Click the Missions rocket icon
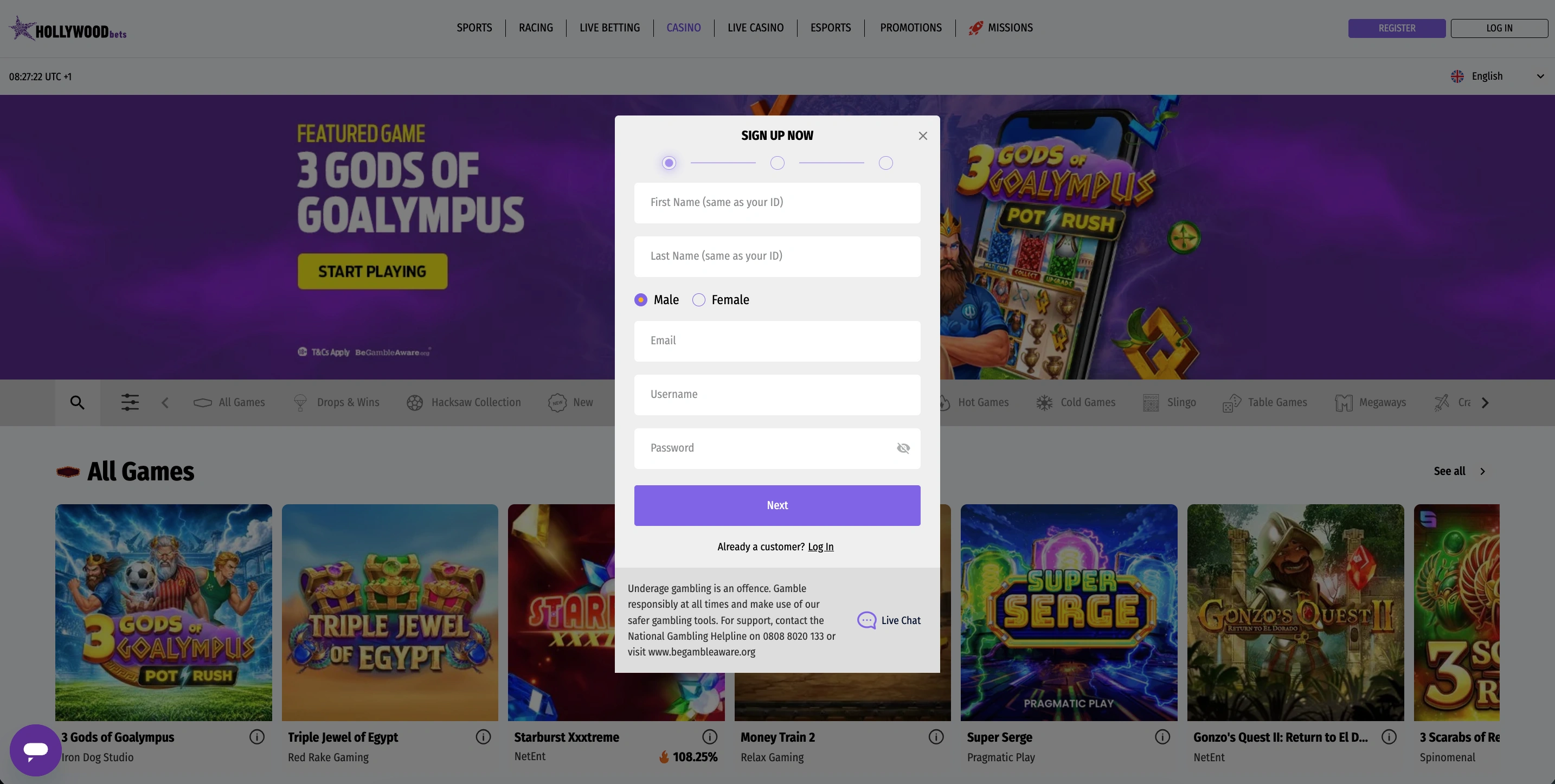This screenshot has width=1555, height=784. (975, 28)
